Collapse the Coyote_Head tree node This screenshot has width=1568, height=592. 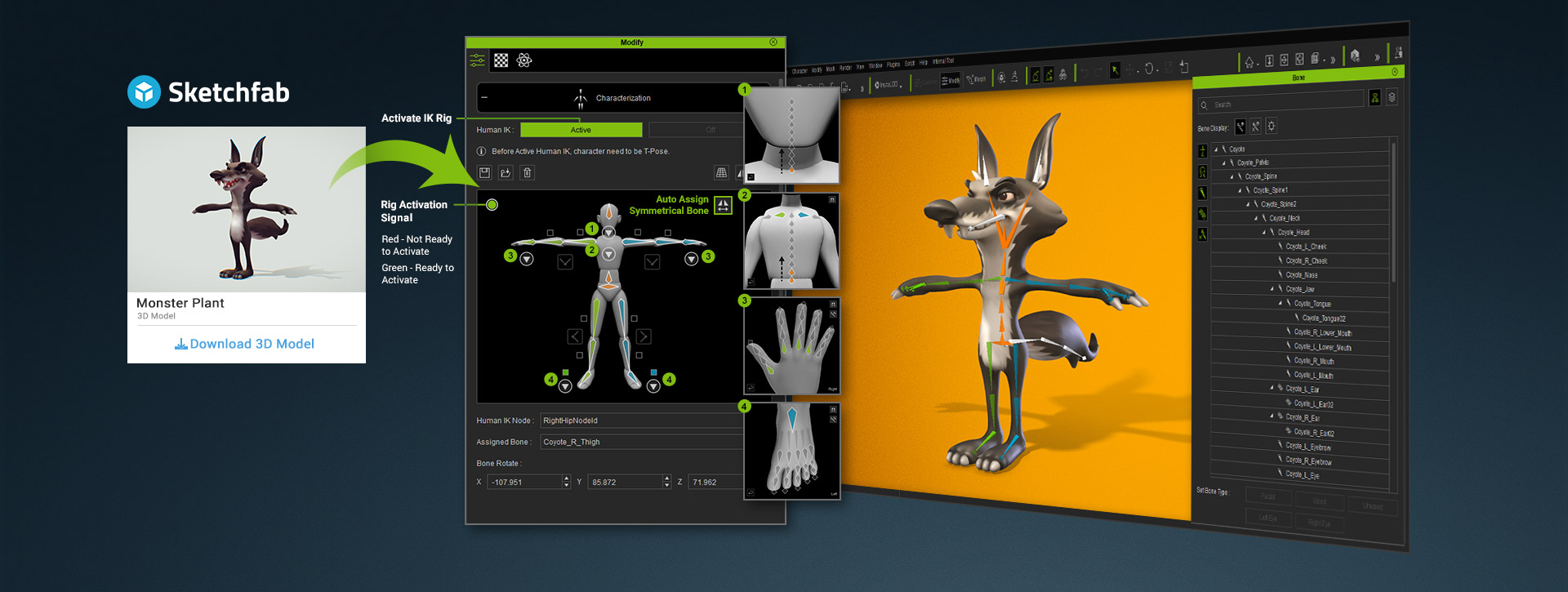pyautogui.click(x=1264, y=233)
